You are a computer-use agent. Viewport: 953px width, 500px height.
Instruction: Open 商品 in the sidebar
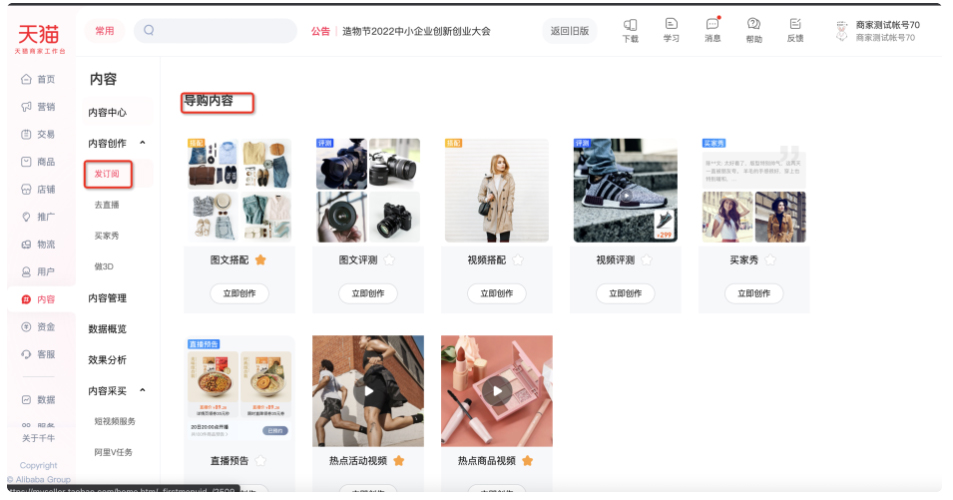click(38, 162)
